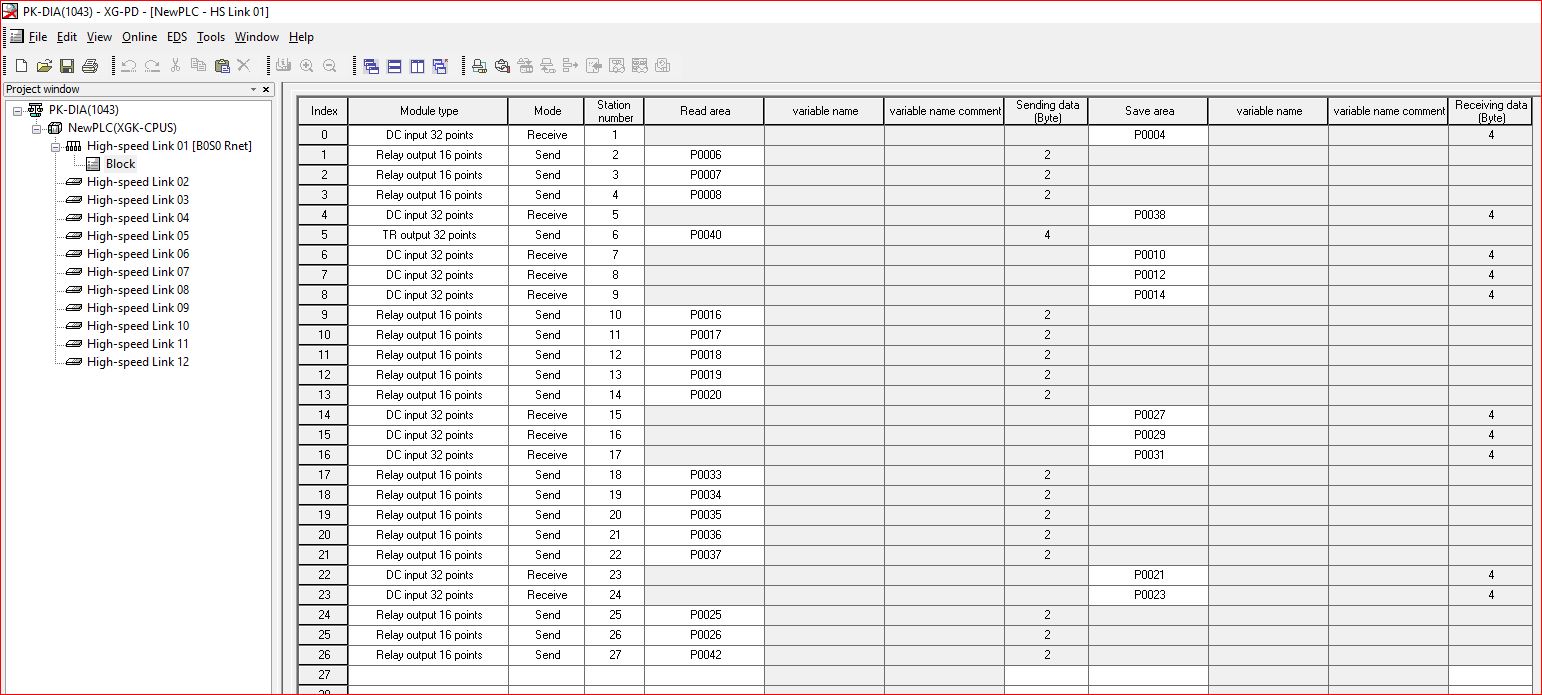The height and width of the screenshot is (695, 1542).
Task: Paste with the clipboard toolbar icon
Action: (221, 66)
